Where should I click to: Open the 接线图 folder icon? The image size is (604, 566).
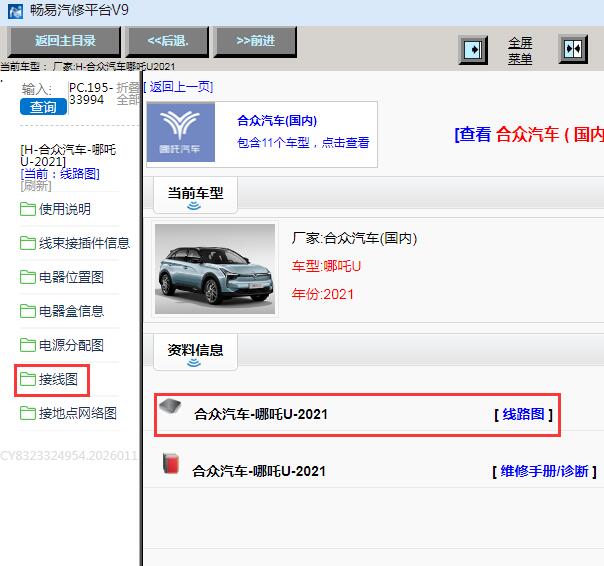(x=28, y=379)
